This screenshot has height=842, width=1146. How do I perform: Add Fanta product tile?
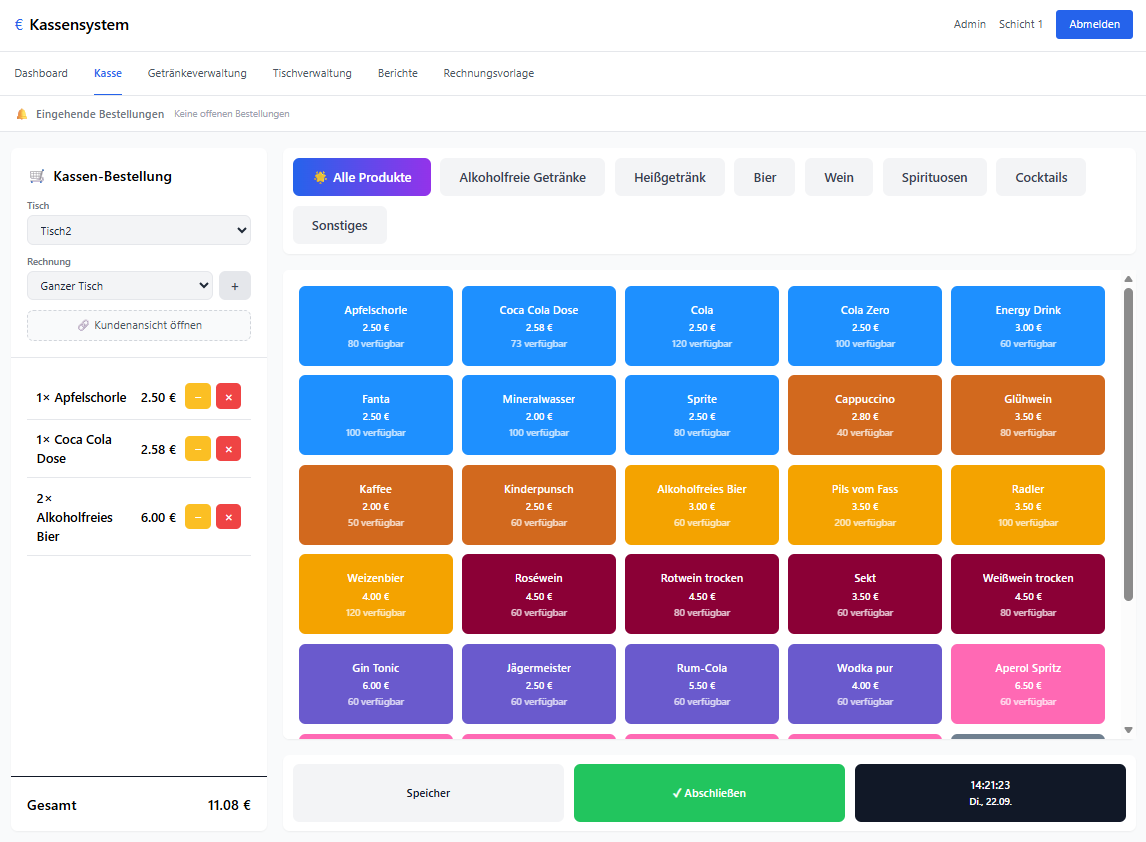click(376, 415)
